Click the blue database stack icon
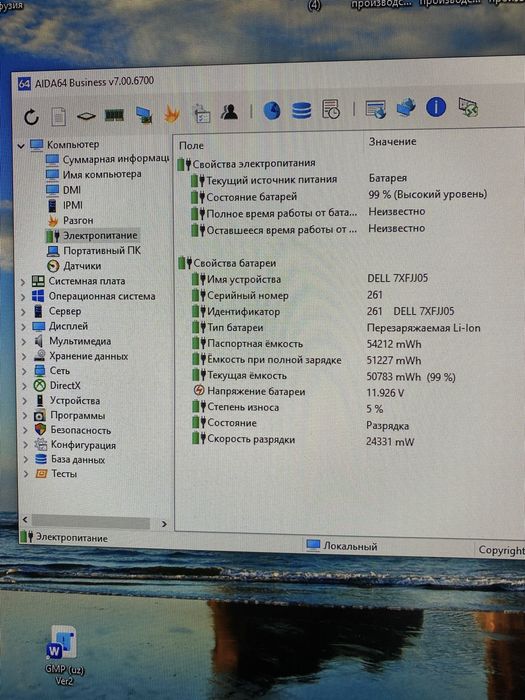The image size is (525, 700). click(301, 110)
